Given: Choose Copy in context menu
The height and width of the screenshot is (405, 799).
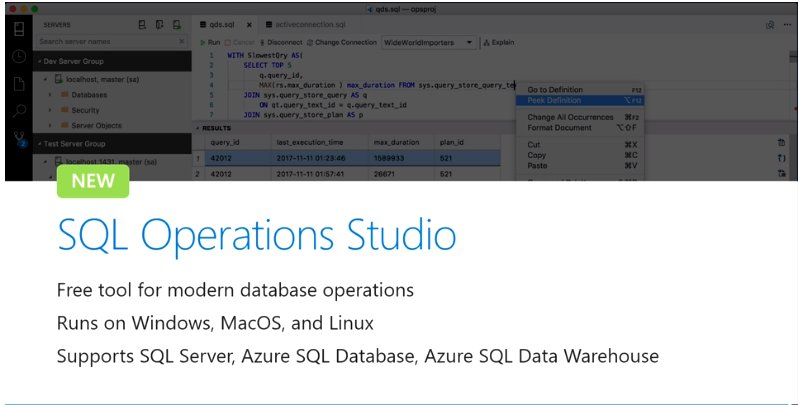Looking at the screenshot, I should click(580, 155).
